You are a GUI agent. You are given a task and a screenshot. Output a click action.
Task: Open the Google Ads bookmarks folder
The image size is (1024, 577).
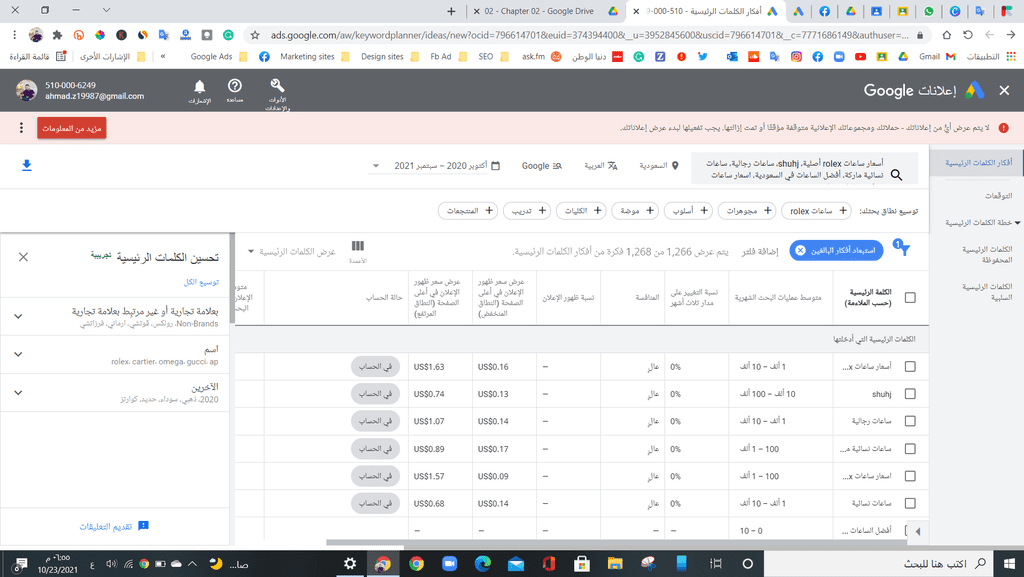point(219,57)
